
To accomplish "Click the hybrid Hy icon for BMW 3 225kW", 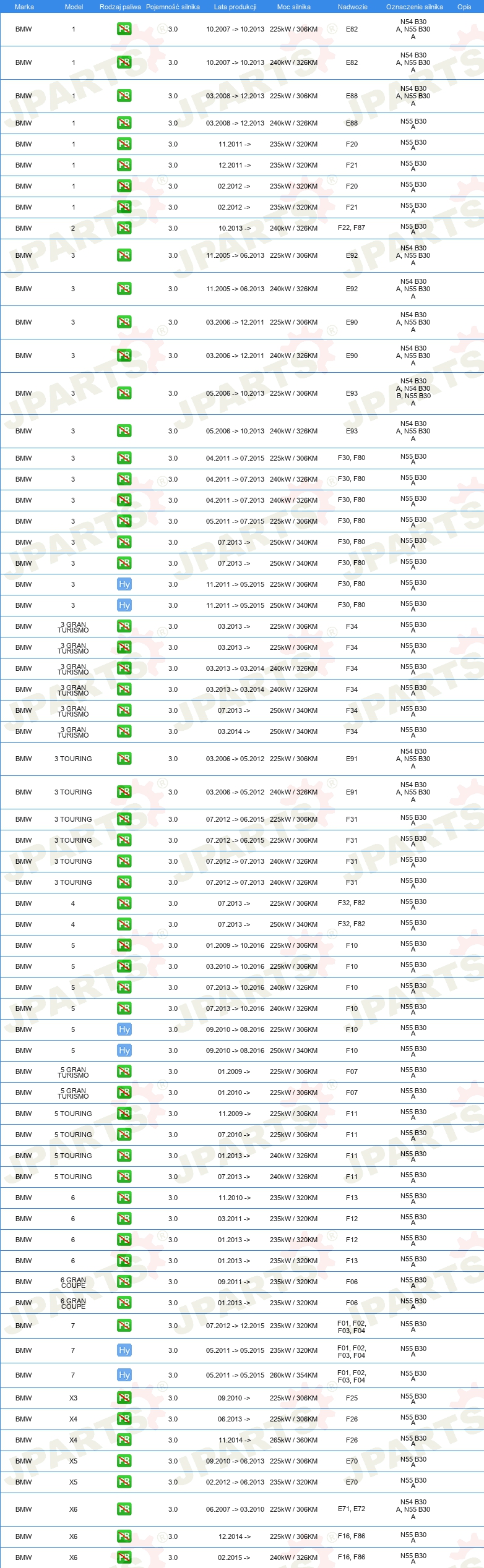I will (x=124, y=584).
